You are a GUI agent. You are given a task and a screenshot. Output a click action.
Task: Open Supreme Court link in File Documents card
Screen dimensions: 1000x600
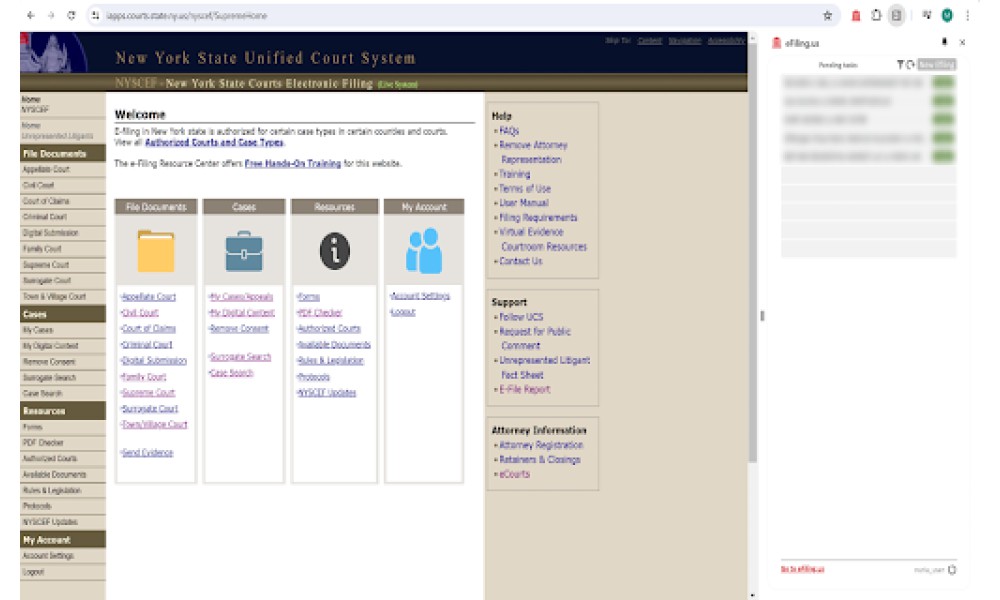coord(148,393)
